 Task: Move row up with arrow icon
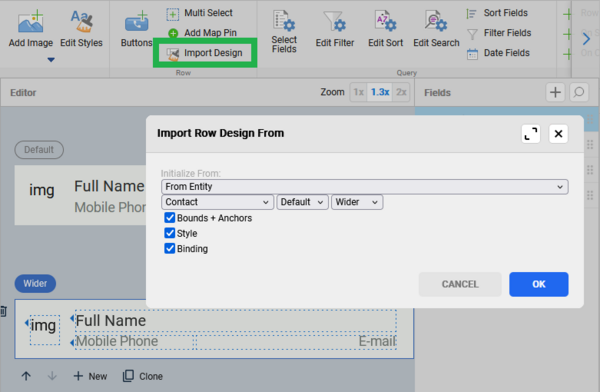tap(26, 376)
